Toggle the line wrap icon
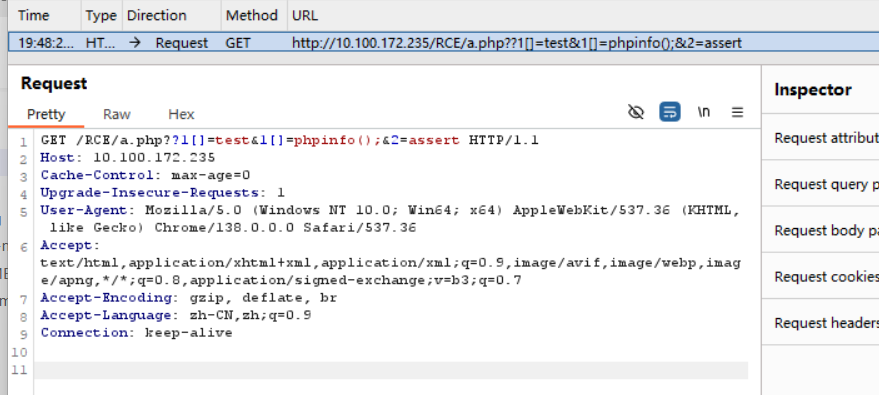The width and height of the screenshot is (879, 395). point(670,112)
